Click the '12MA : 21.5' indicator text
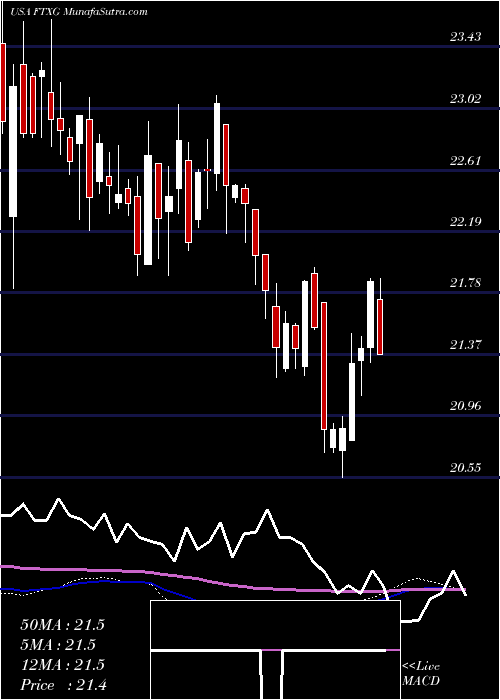 pyautogui.click(x=62, y=665)
